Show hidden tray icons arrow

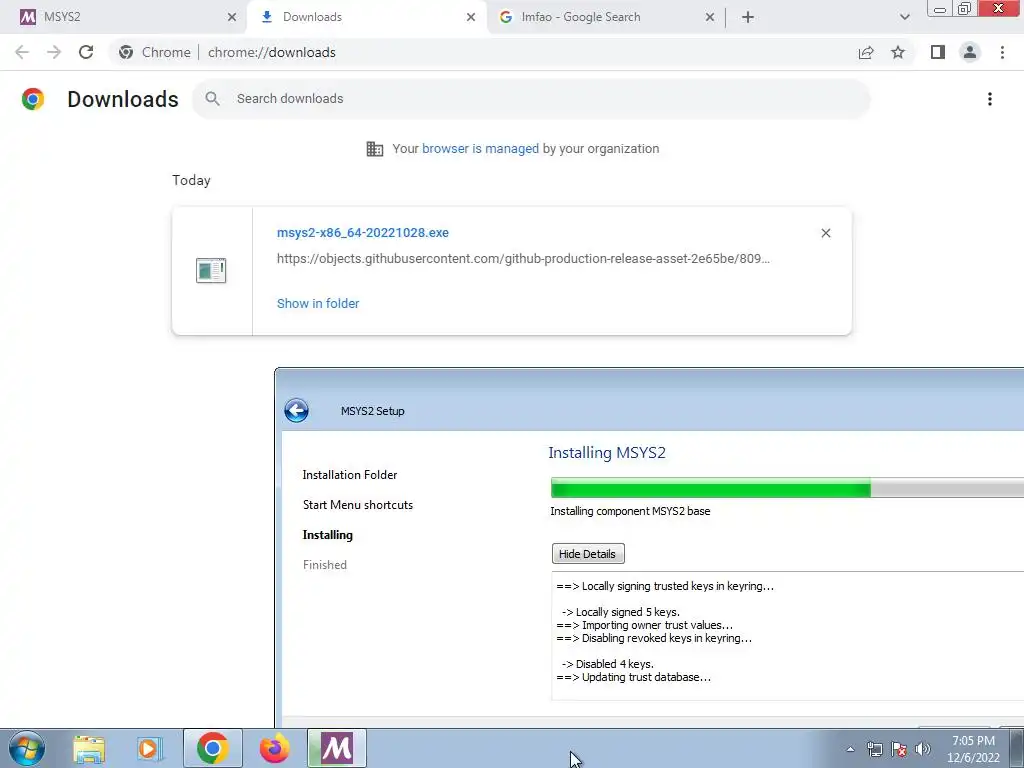[850, 749]
